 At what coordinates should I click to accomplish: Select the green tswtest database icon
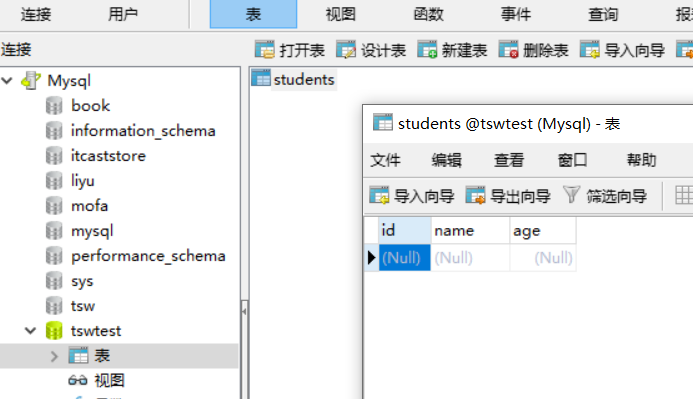(x=54, y=331)
